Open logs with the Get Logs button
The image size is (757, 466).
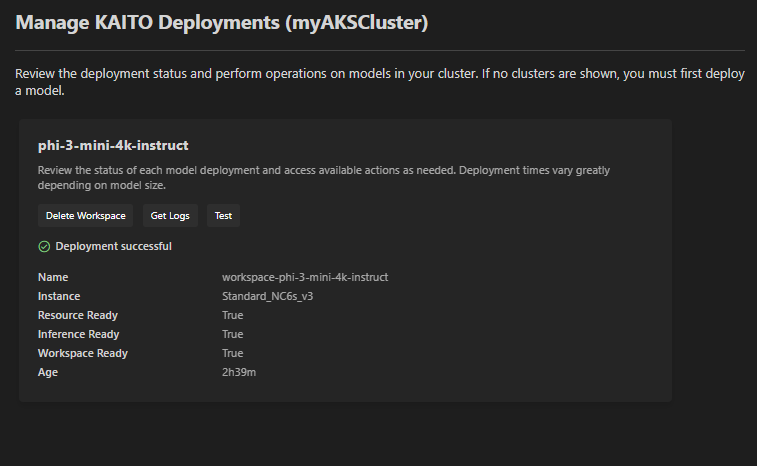170,215
